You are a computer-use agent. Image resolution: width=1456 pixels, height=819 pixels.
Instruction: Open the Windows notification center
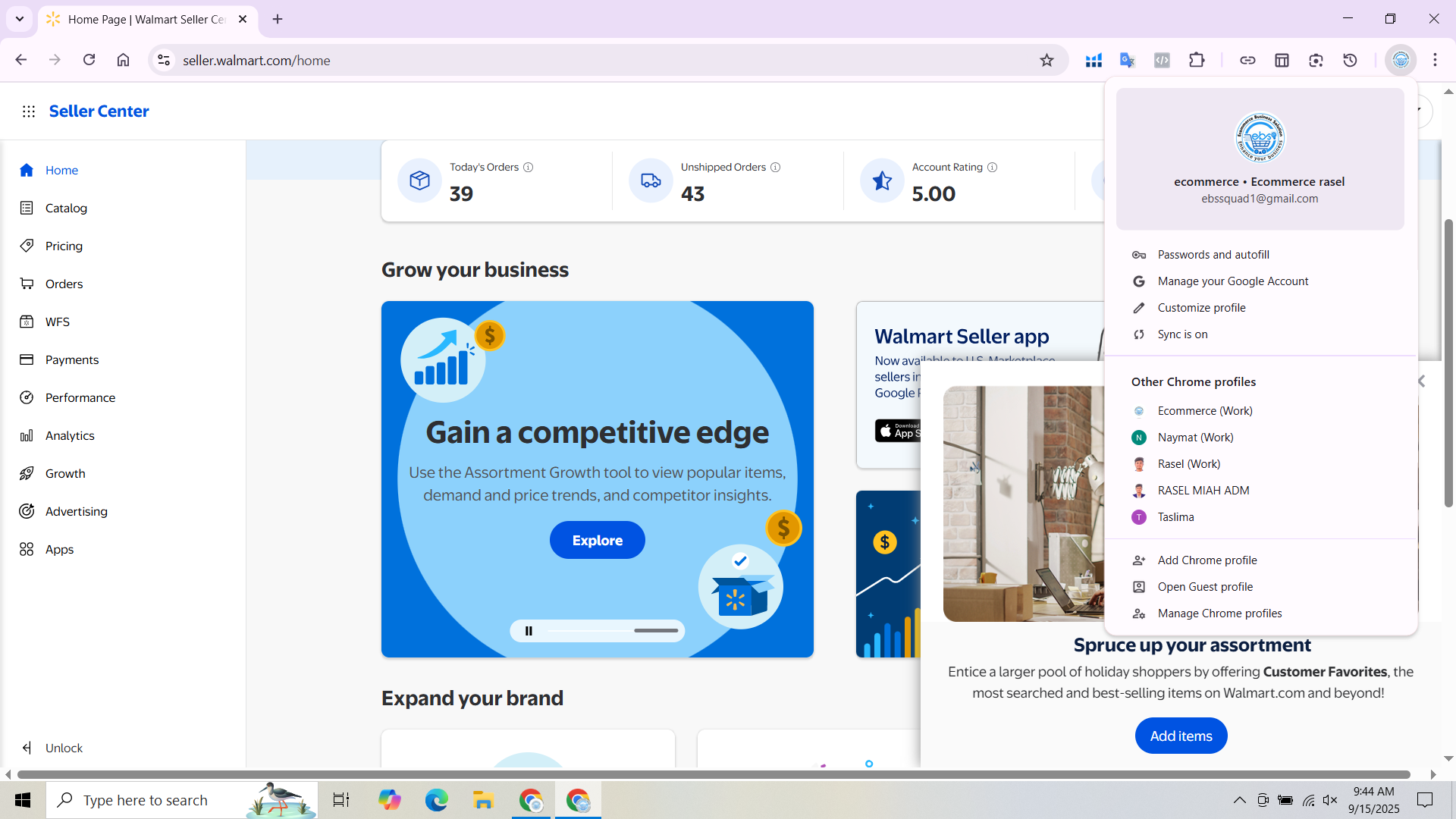click(x=1425, y=800)
